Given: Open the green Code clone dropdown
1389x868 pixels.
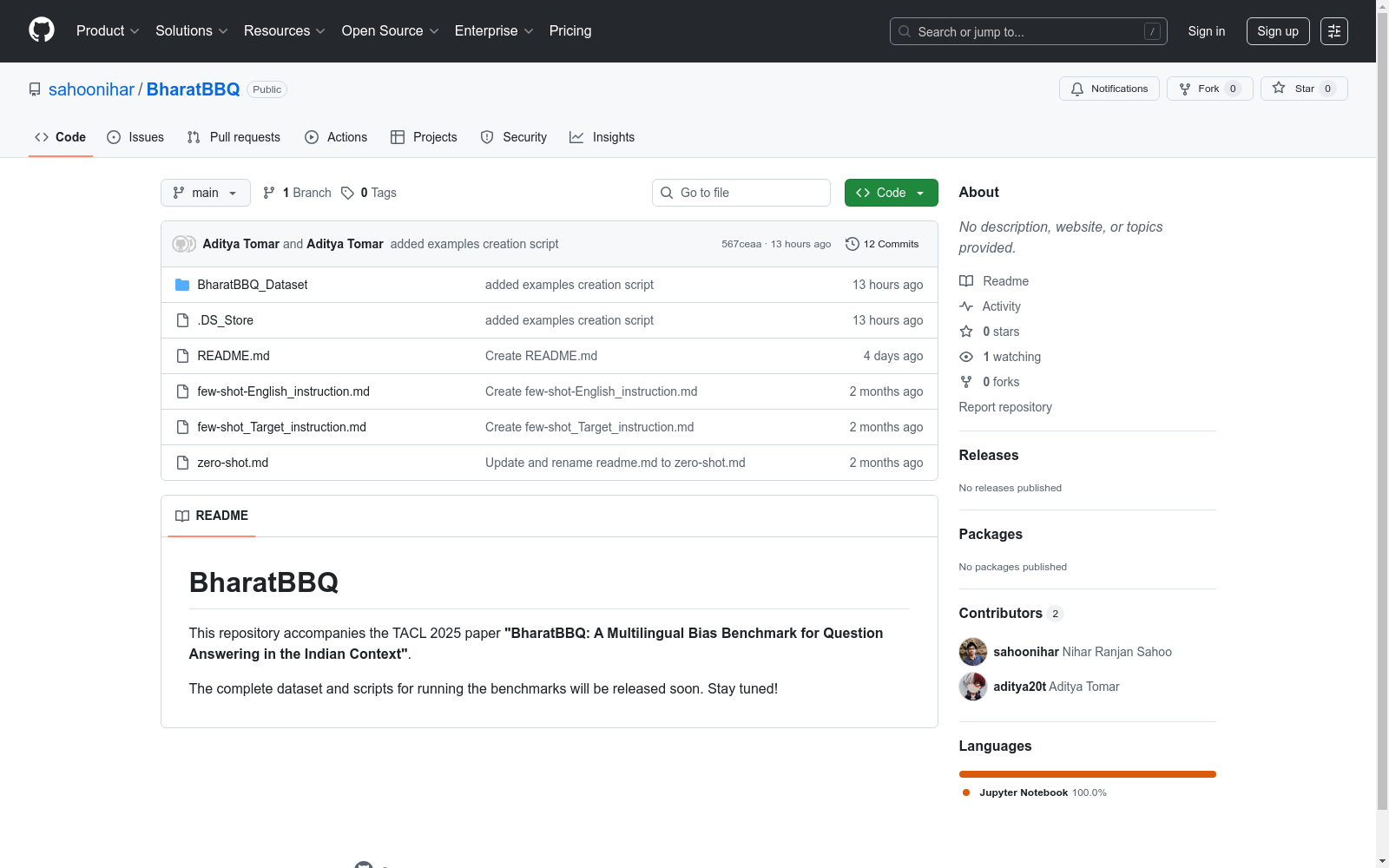Looking at the screenshot, I should 892,193.
